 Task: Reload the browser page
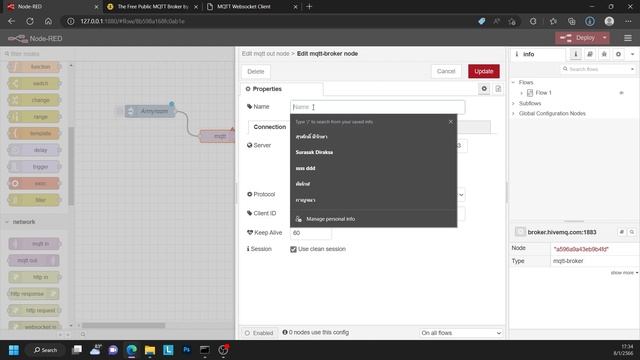point(30,21)
